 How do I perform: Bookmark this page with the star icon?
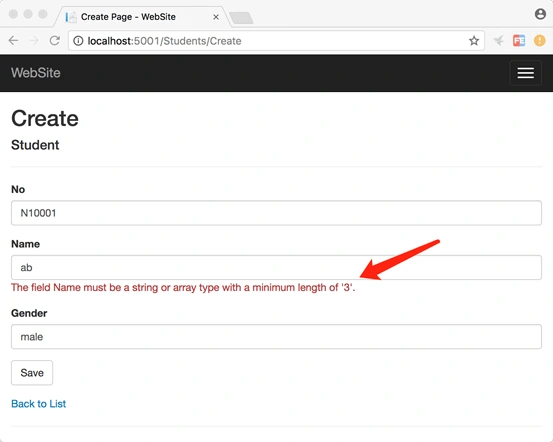[x=474, y=41]
